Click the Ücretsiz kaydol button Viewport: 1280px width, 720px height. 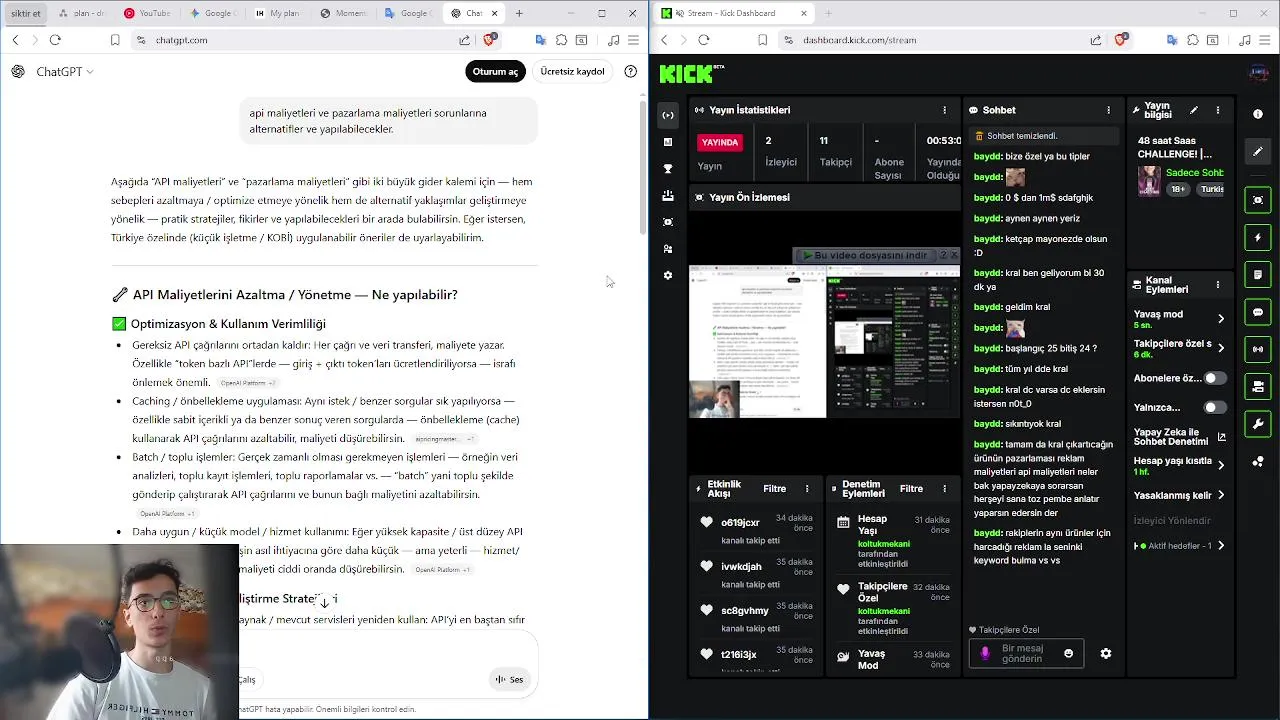572,72
